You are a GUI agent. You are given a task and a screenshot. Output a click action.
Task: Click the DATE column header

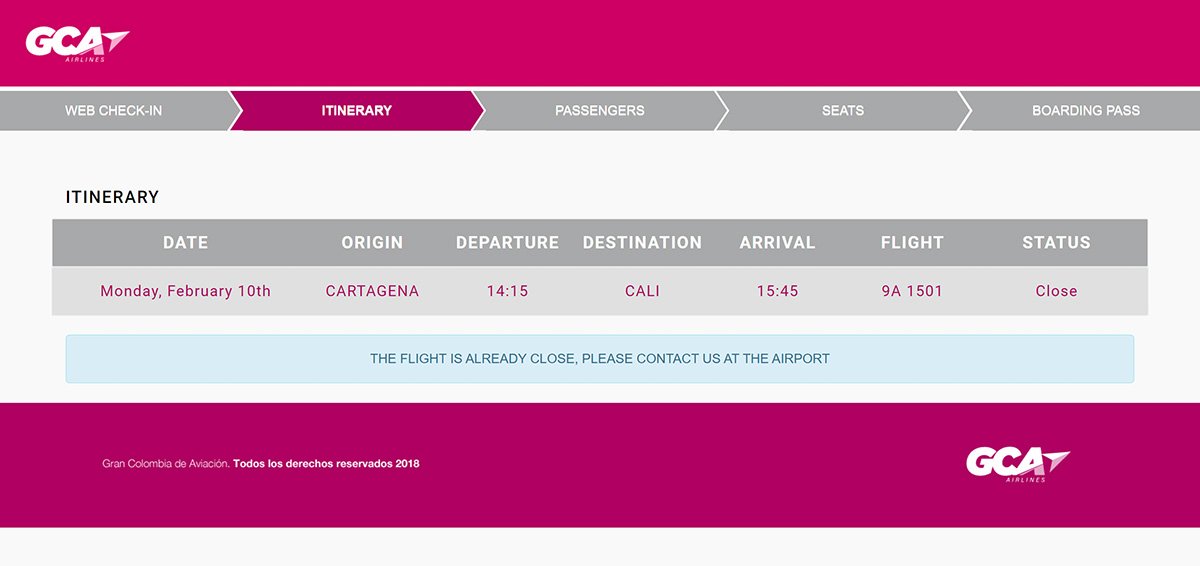click(186, 242)
